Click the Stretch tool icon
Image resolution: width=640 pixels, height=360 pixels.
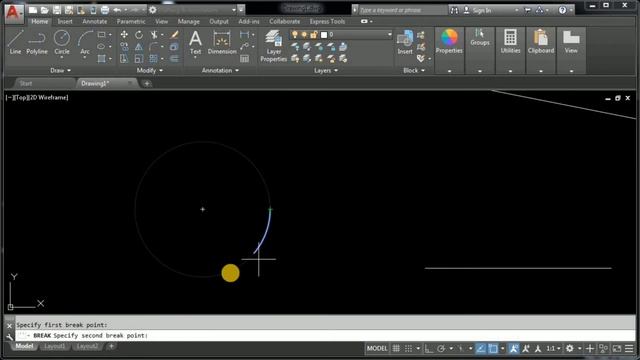[124, 59]
